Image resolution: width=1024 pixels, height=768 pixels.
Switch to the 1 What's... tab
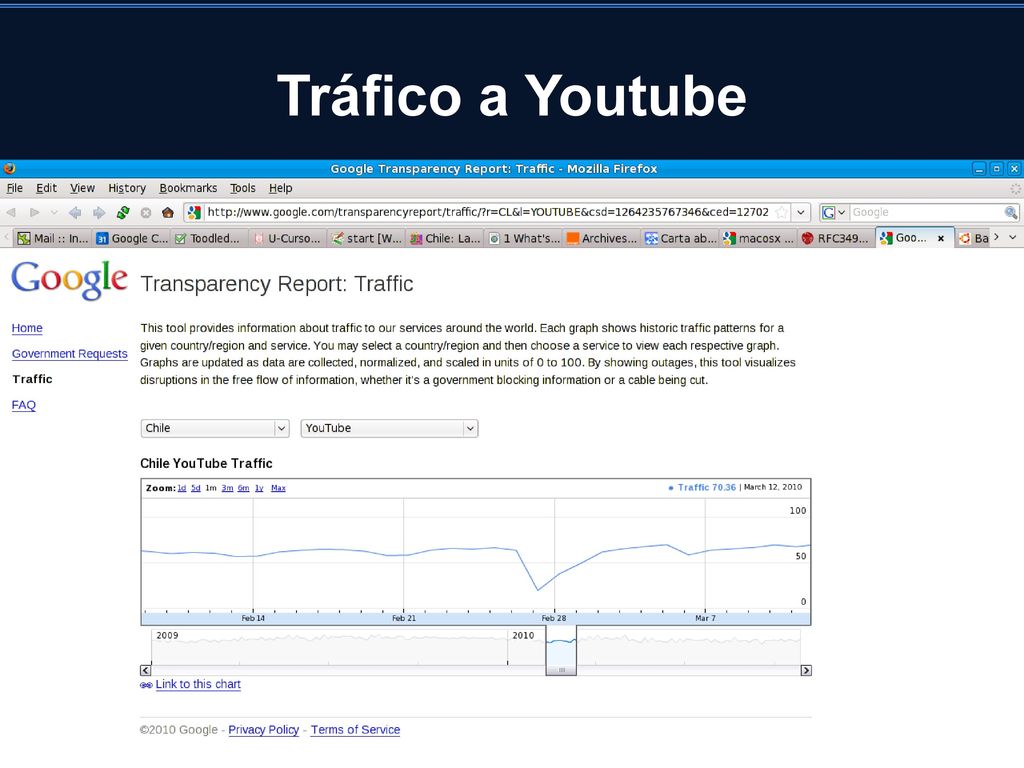524,238
